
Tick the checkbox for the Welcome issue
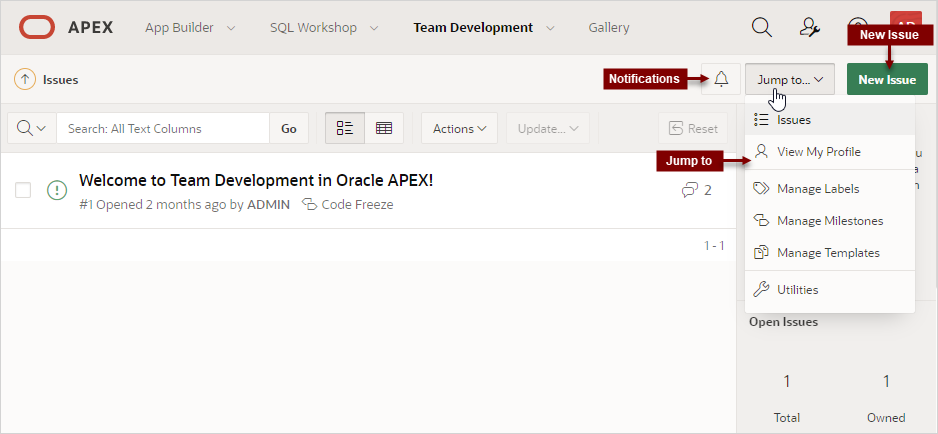23,190
